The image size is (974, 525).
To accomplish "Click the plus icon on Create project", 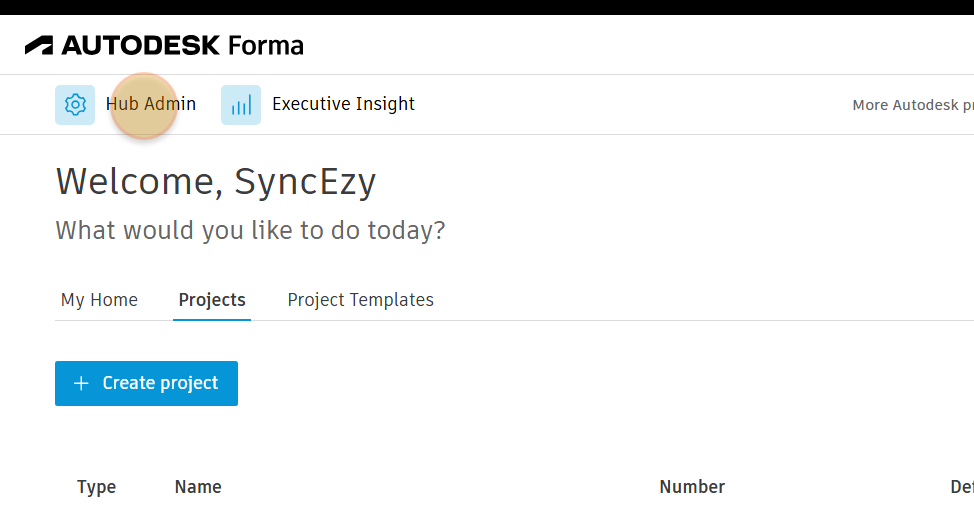I will pyautogui.click(x=82, y=384).
